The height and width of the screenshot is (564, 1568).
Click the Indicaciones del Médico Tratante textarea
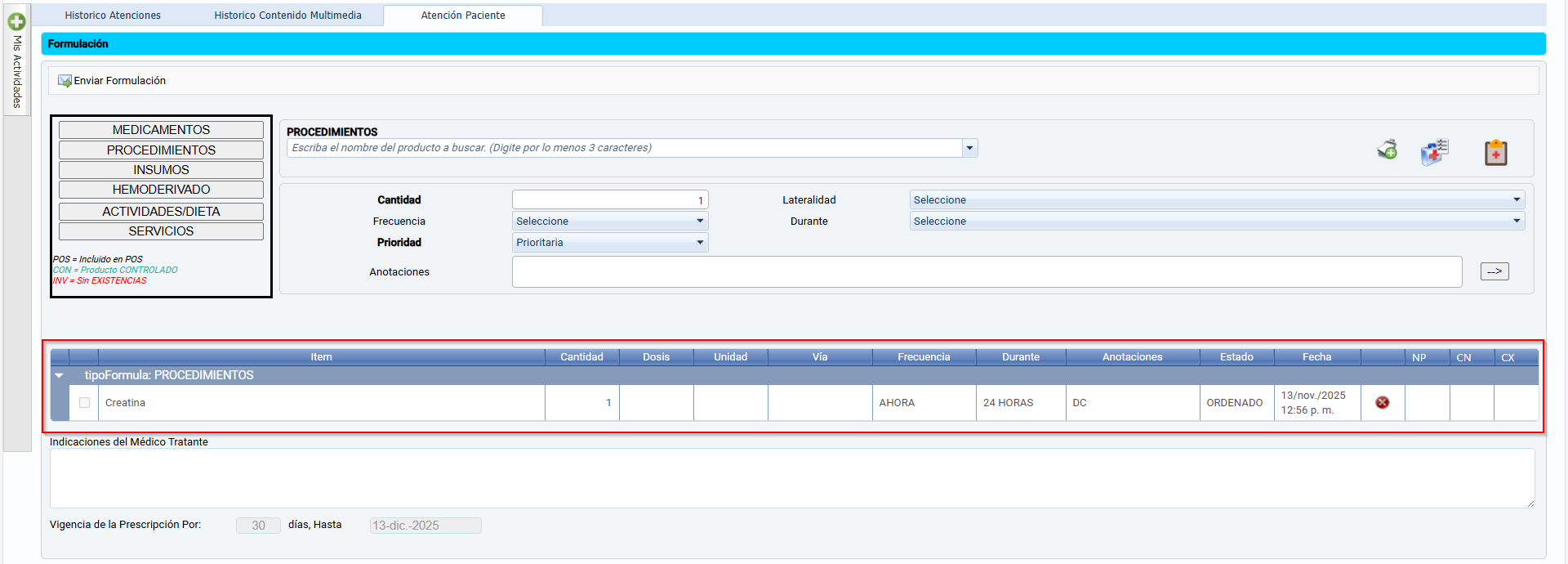792,478
